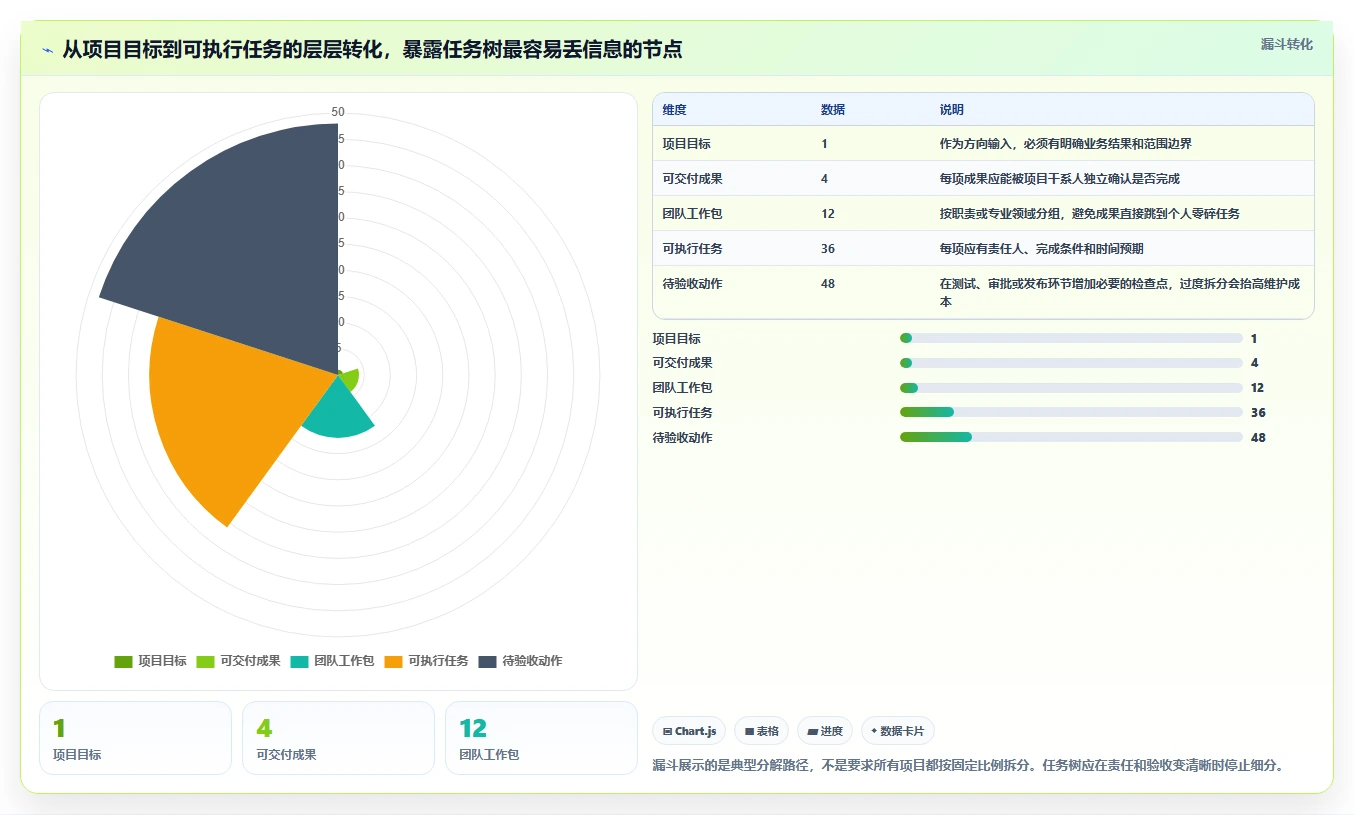Open the 项目目标 data card showing 1
The image size is (1354, 815).
135,738
